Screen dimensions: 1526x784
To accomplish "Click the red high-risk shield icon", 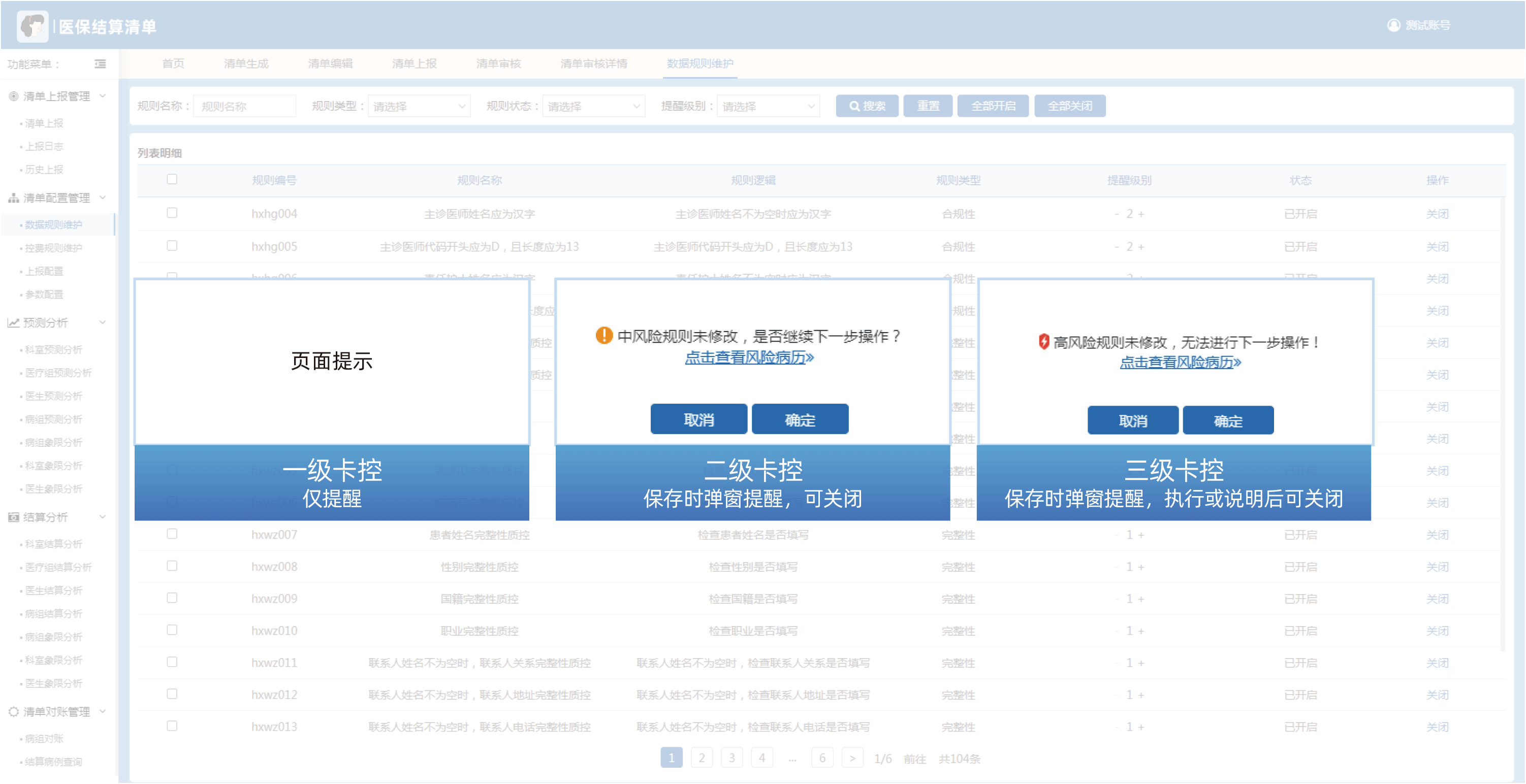I will pyautogui.click(x=1044, y=342).
